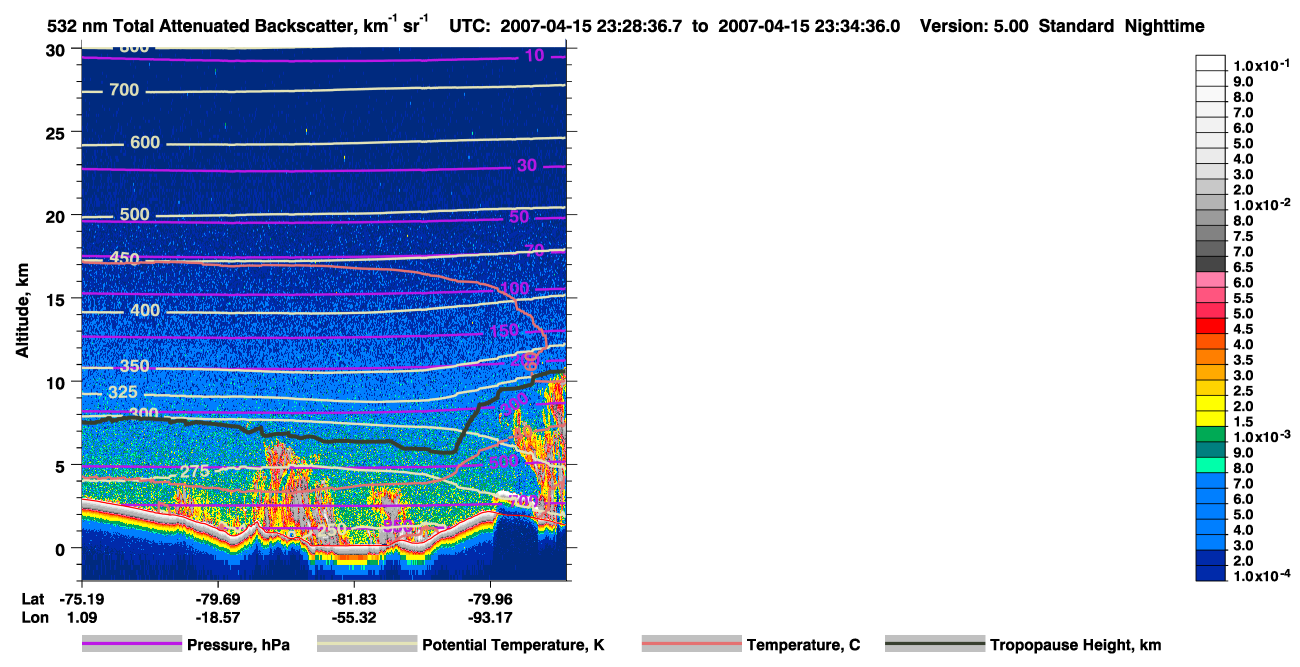
Task: Click the latitude value '-75.19'
Action: coord(82,599)
